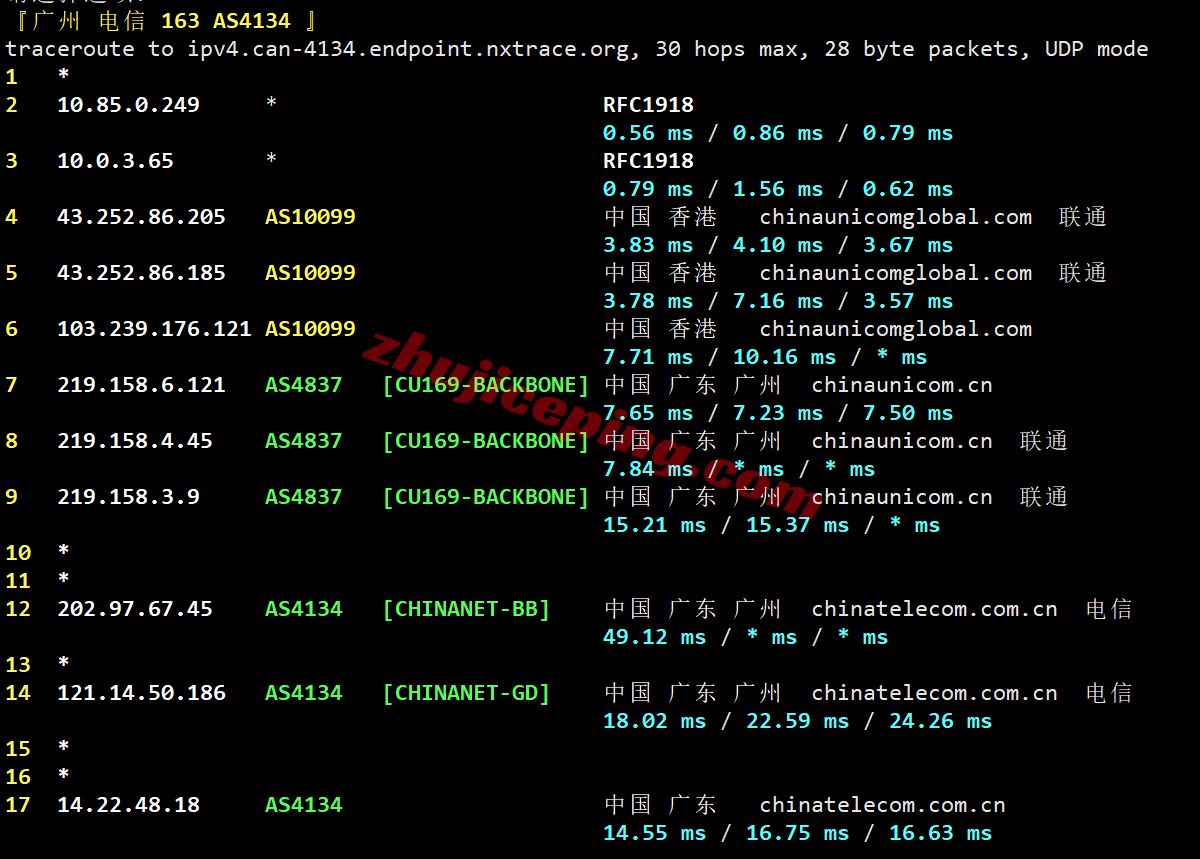This screenshot has width=1200, height=859.
Task: Click 联通 carrier label on hop 9
Action: (1044, 497)
